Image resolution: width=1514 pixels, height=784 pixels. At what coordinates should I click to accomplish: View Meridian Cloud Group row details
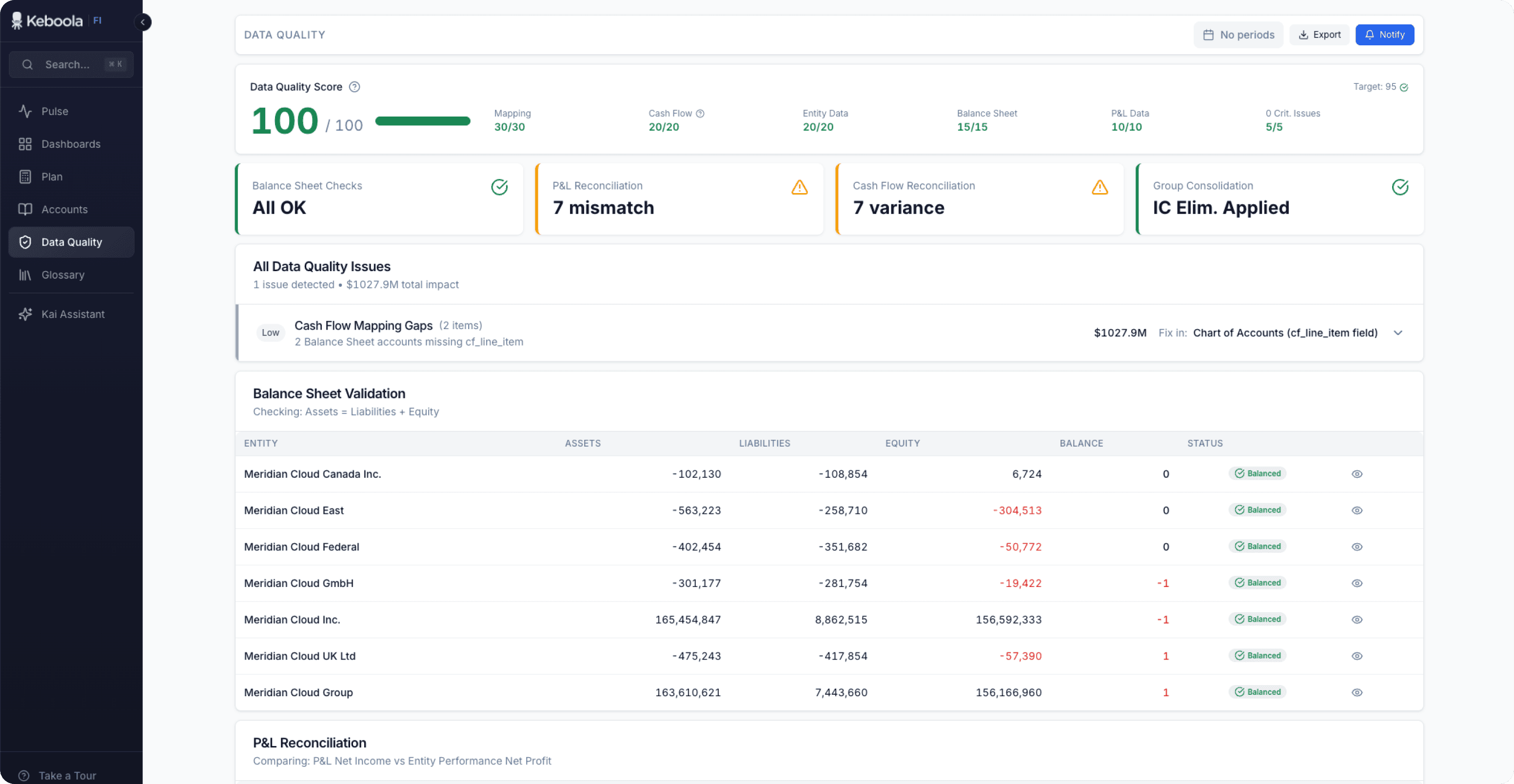point(1357,693)
